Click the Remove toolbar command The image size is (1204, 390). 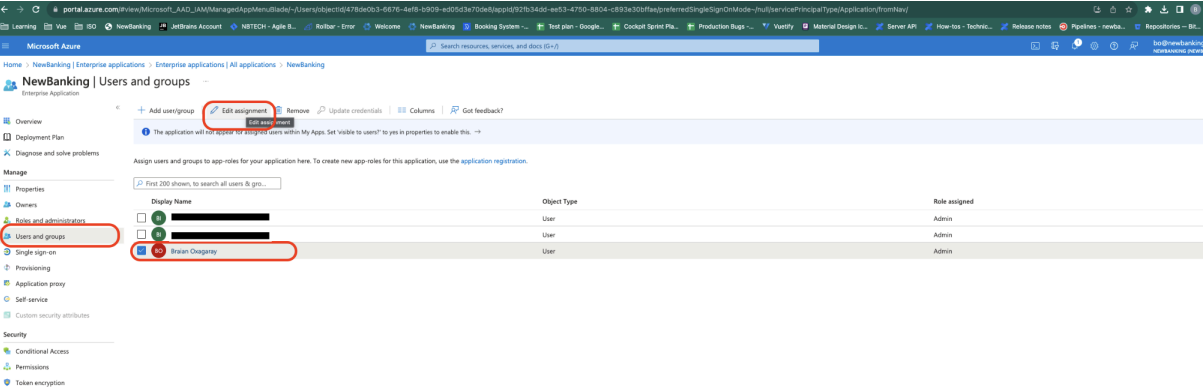pos(293,110)
